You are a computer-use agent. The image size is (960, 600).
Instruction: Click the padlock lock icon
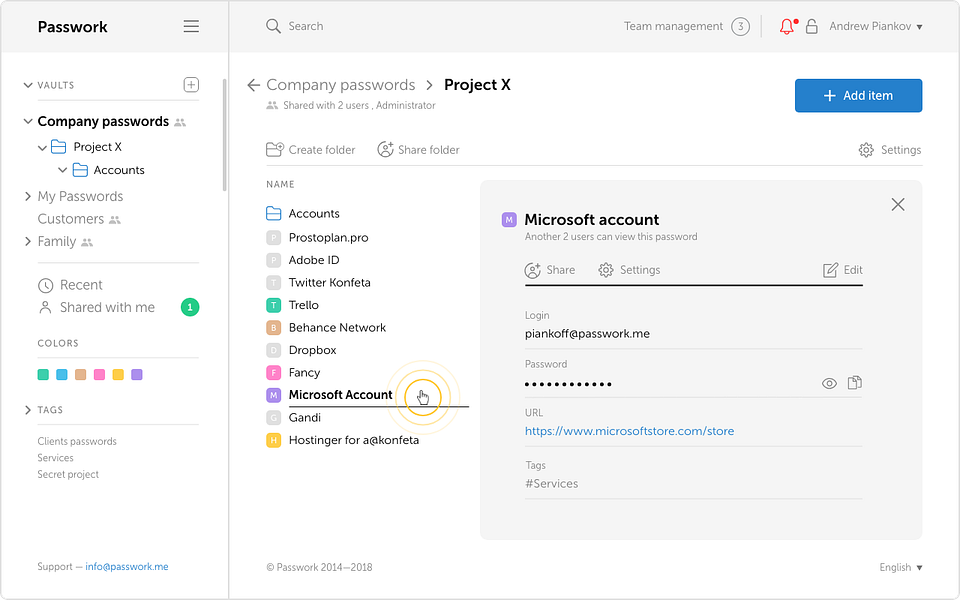click(812, 26)
